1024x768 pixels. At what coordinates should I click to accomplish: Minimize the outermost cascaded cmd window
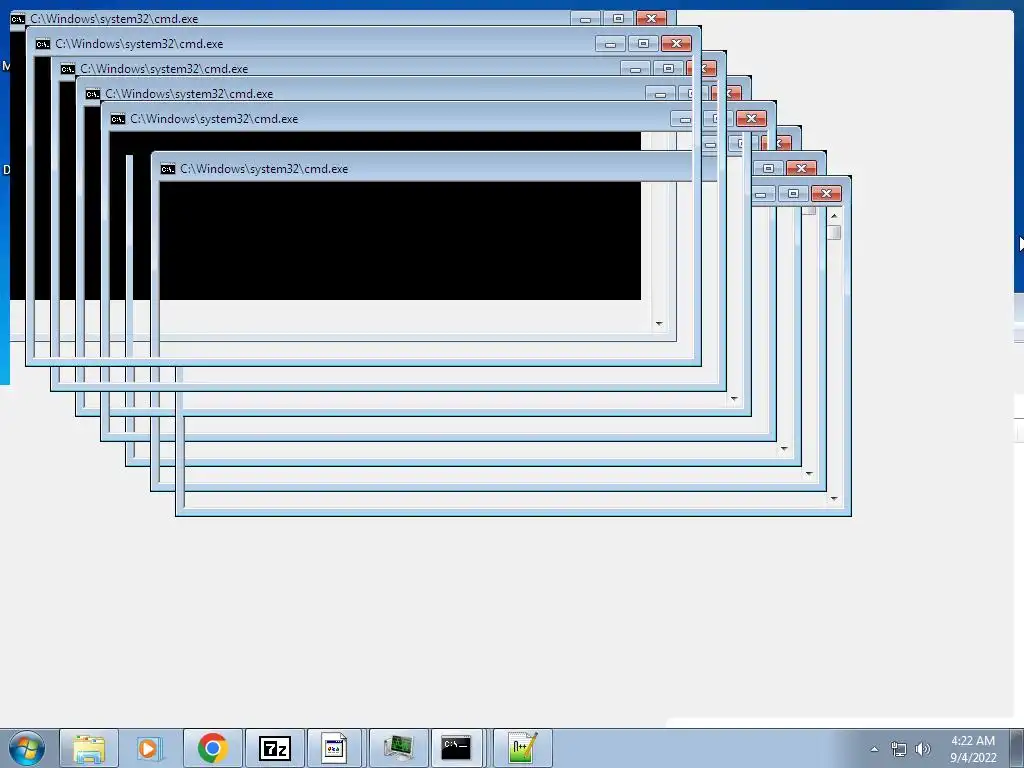tap(762, 194)
